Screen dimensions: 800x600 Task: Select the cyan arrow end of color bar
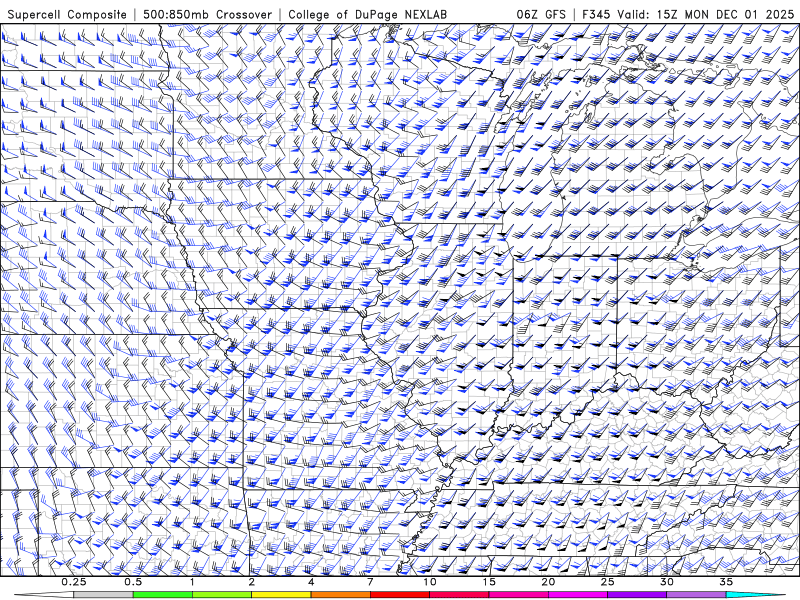point(755,595)
